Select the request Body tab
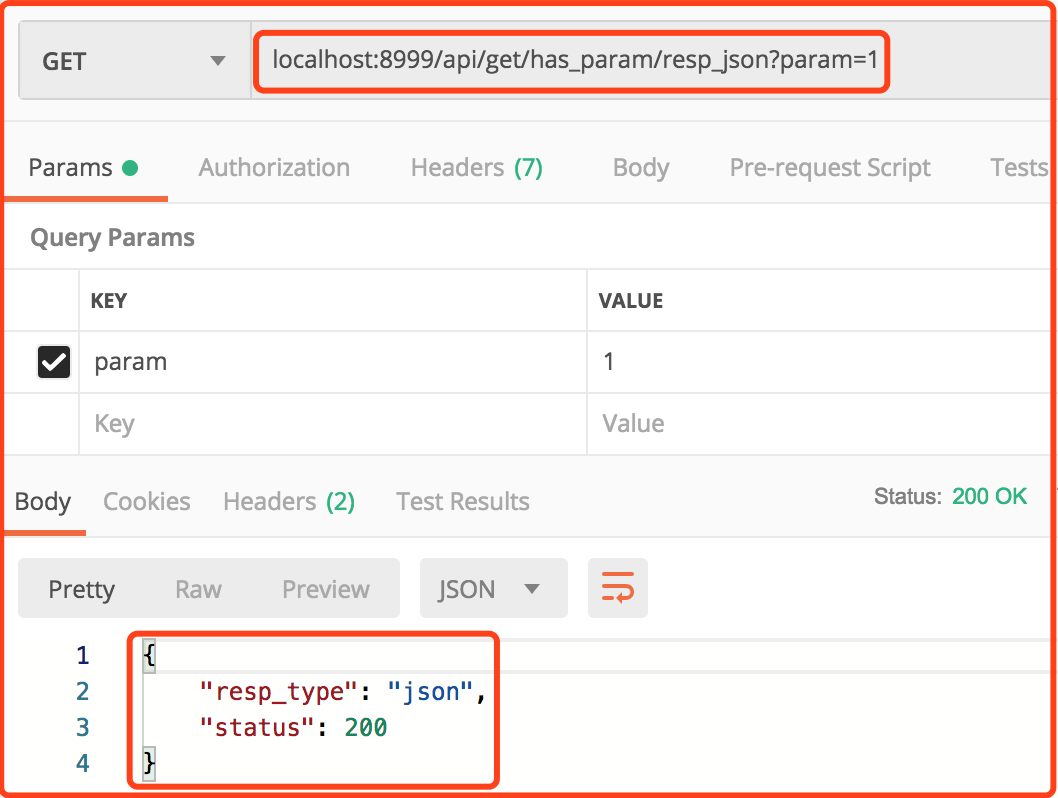Image resolution: width=1058 pixels, height=798 pixels. [x=640, y=168]
